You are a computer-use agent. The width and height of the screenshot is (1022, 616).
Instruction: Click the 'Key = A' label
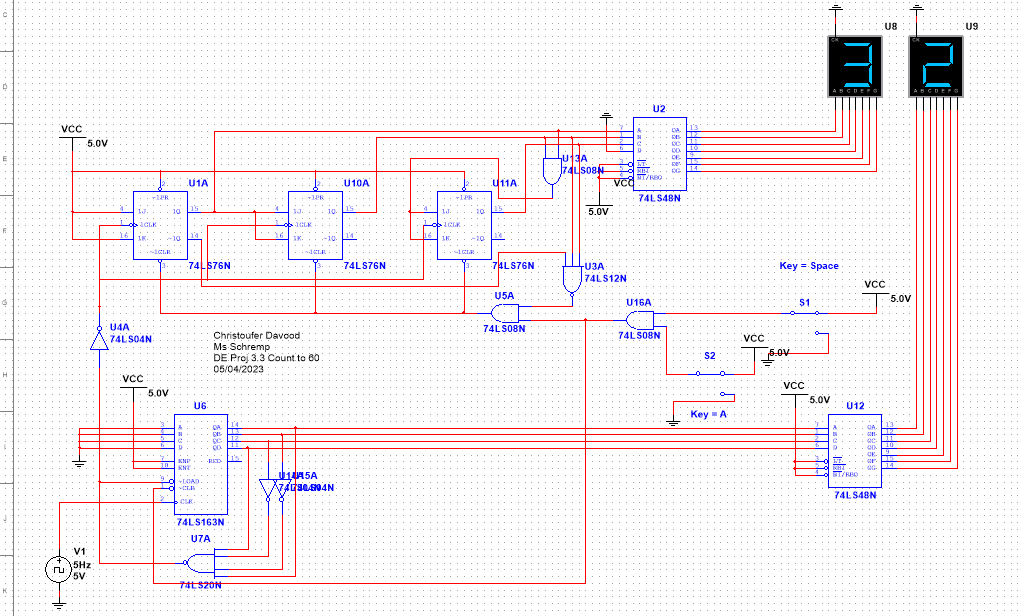(x=708, y=413)
